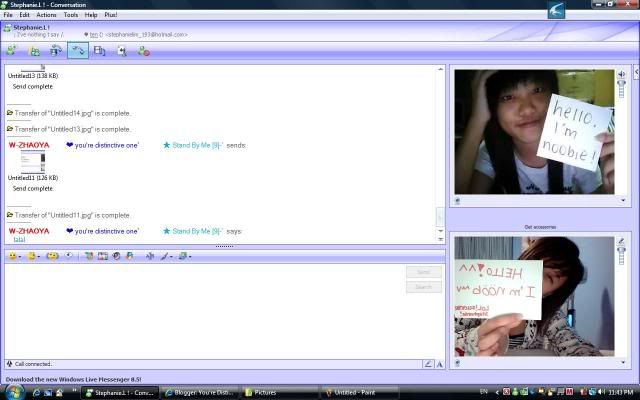The image size is (640, 400).
Task: Switch to handwriting input mode
Action: click(x=428, y=364)
